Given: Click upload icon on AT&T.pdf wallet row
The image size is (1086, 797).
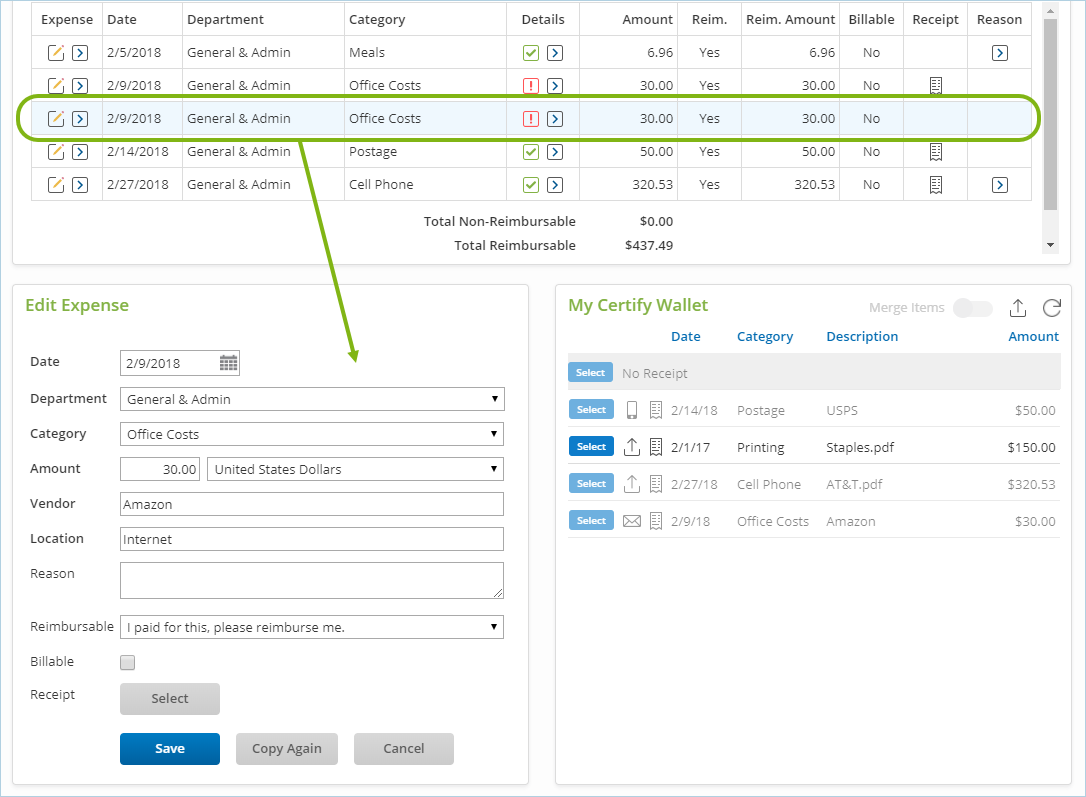Looking at the screenshot, I should click(x=632, y=484).
